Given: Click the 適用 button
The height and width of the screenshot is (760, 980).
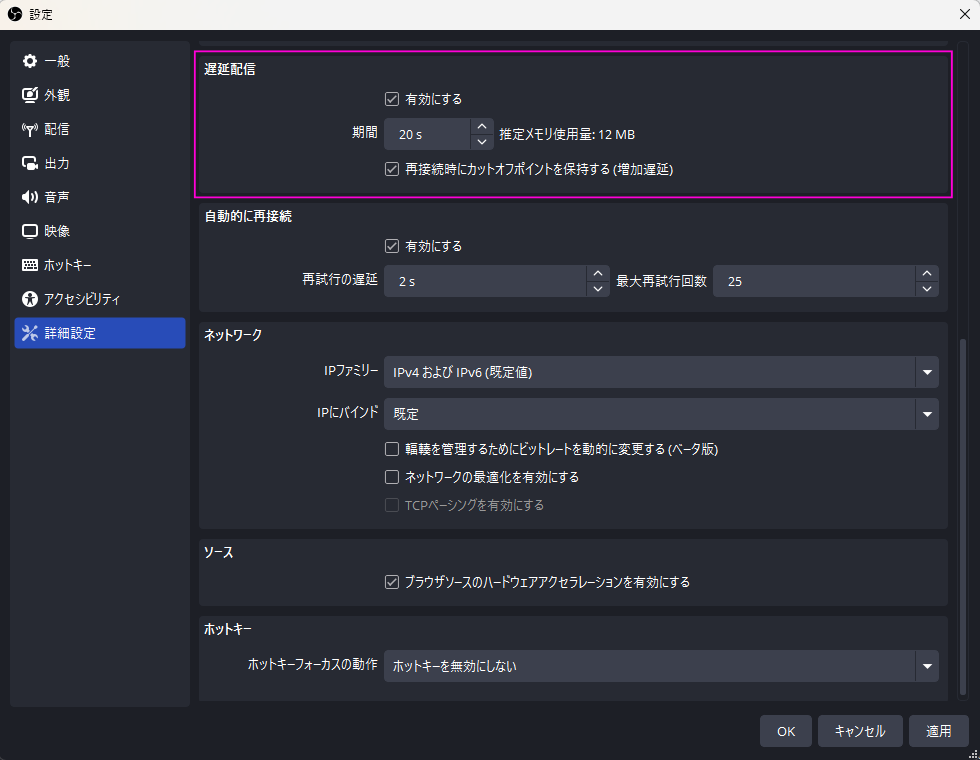Looking at the screenshot, I should click(x=938, y=731).
